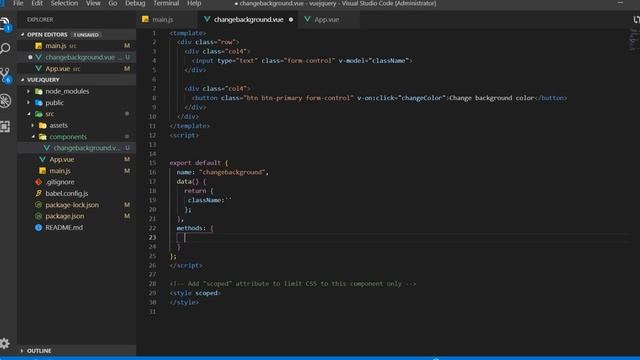Viewport: 640px width, 360px height.
Task: Click the Vue icon on changebackground.vue tab
Action: pos(207,19)
